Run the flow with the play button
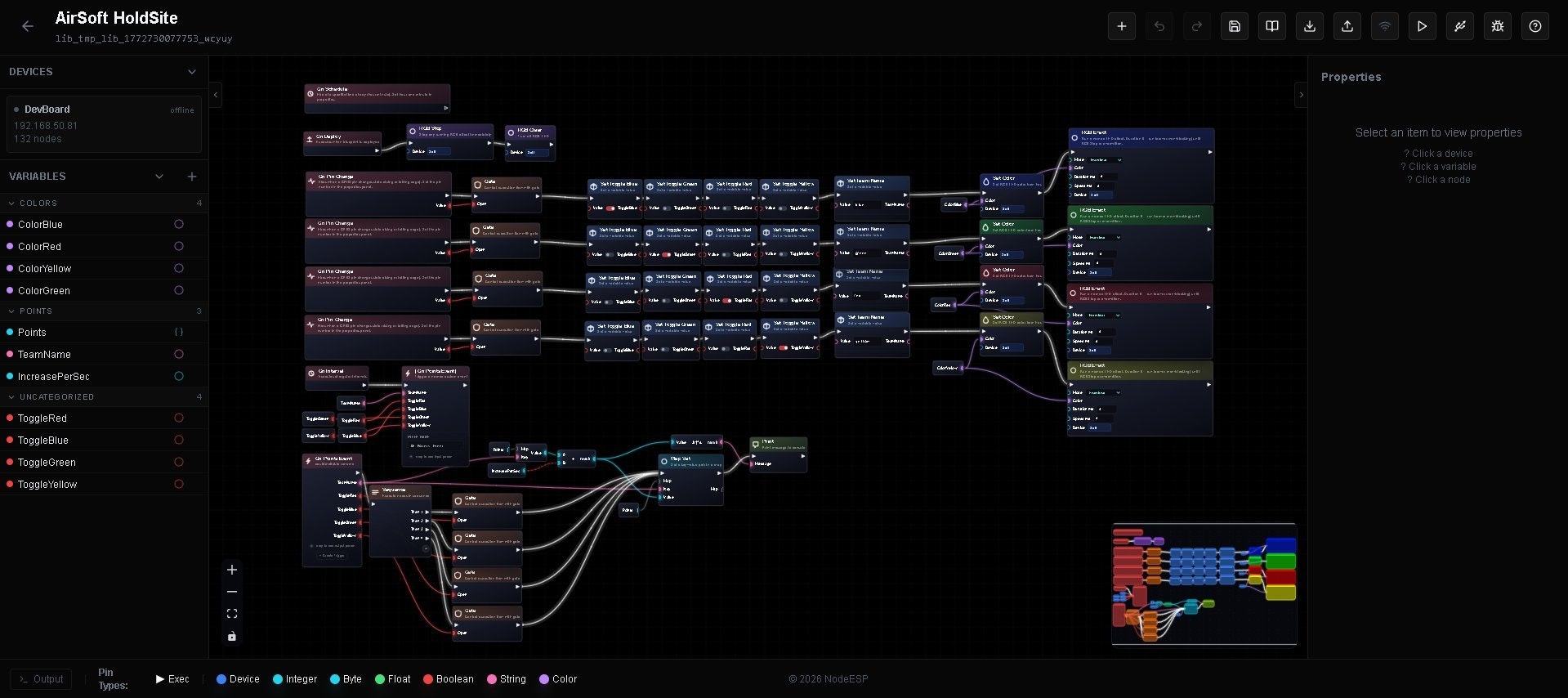 pyautogui.click(x=1423, y=26)
